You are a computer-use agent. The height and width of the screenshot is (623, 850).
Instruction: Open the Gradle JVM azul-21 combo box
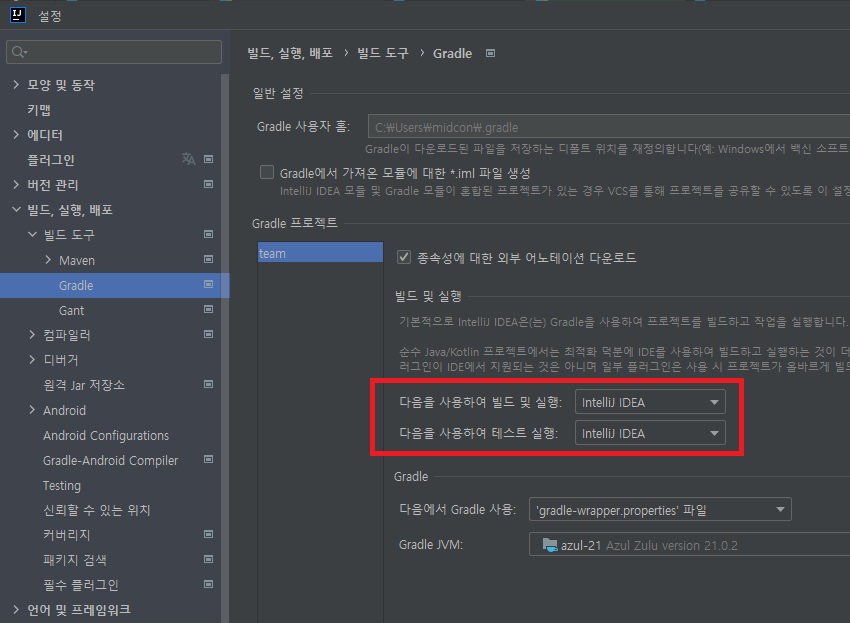690,544
